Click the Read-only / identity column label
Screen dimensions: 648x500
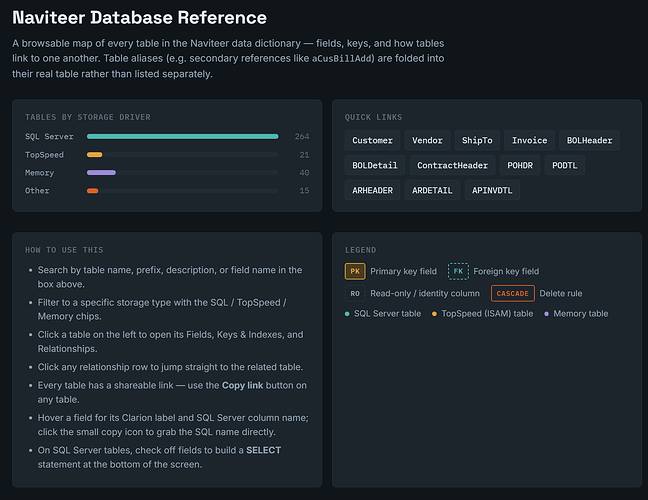pos(425,293)
